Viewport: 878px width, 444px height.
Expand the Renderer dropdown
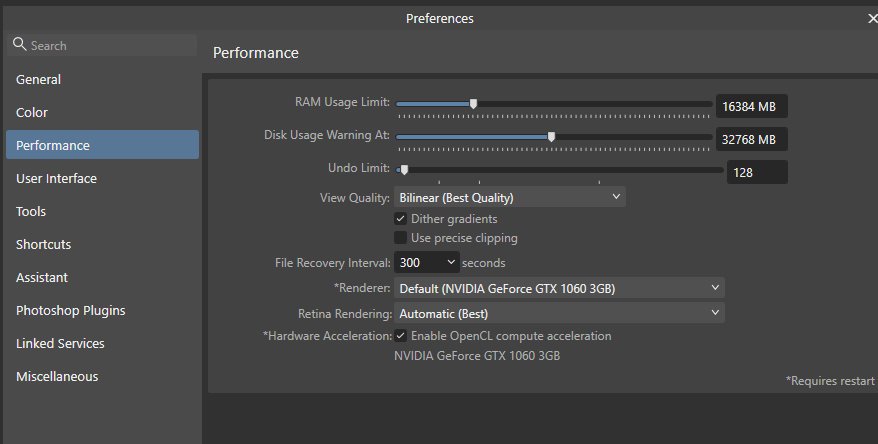click(559, 288)
